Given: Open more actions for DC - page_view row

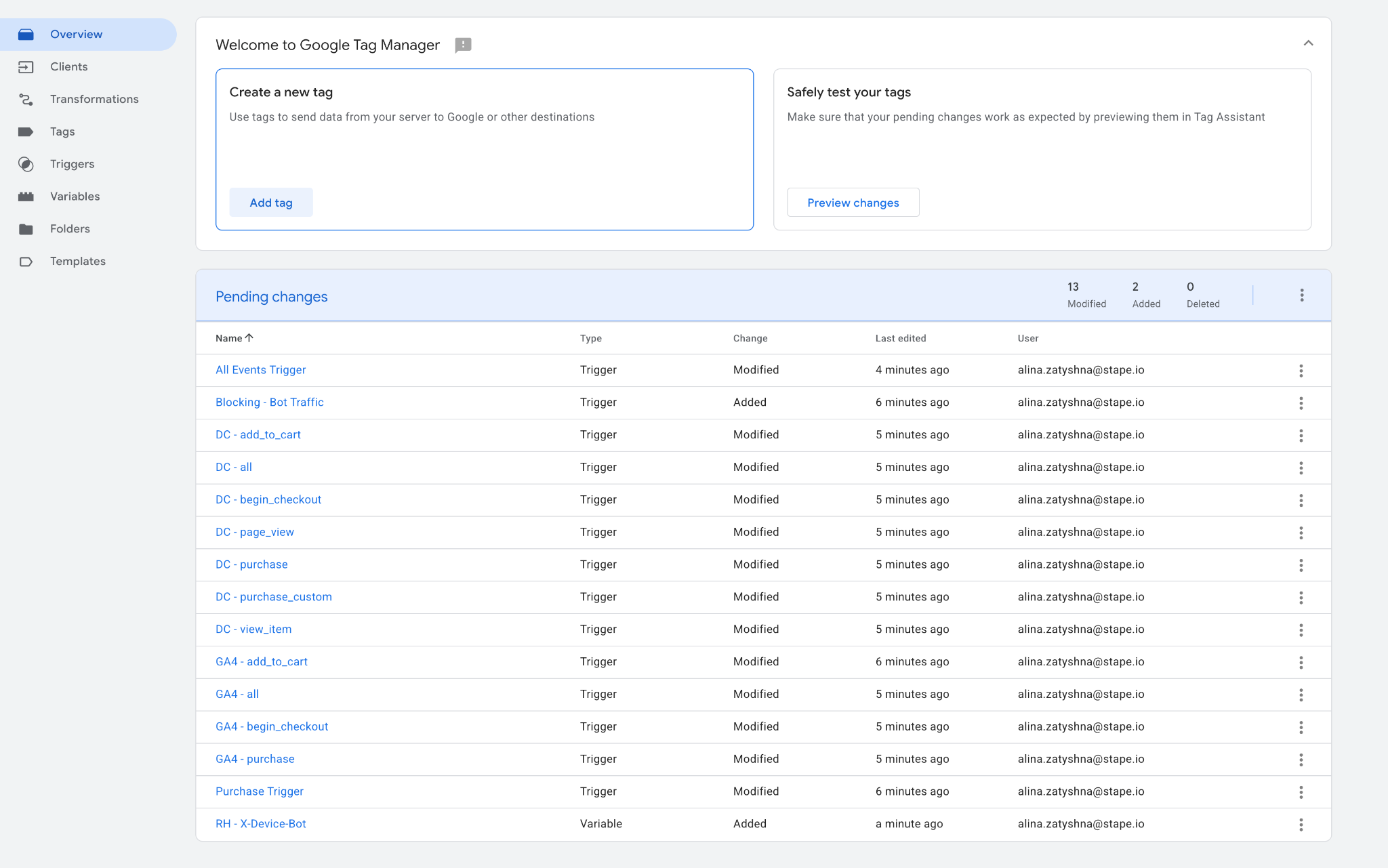Looking at the screenshot, I should (x=1301, y=533).
